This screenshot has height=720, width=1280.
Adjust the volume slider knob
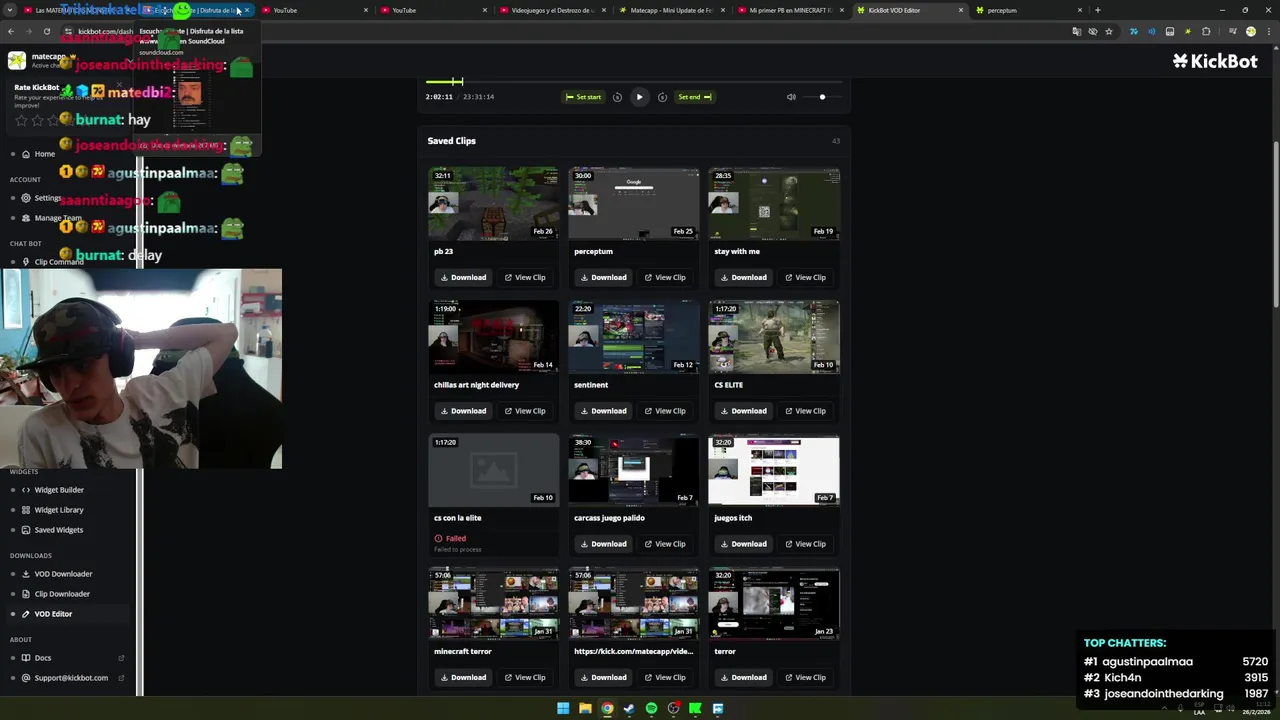[822, 97]
